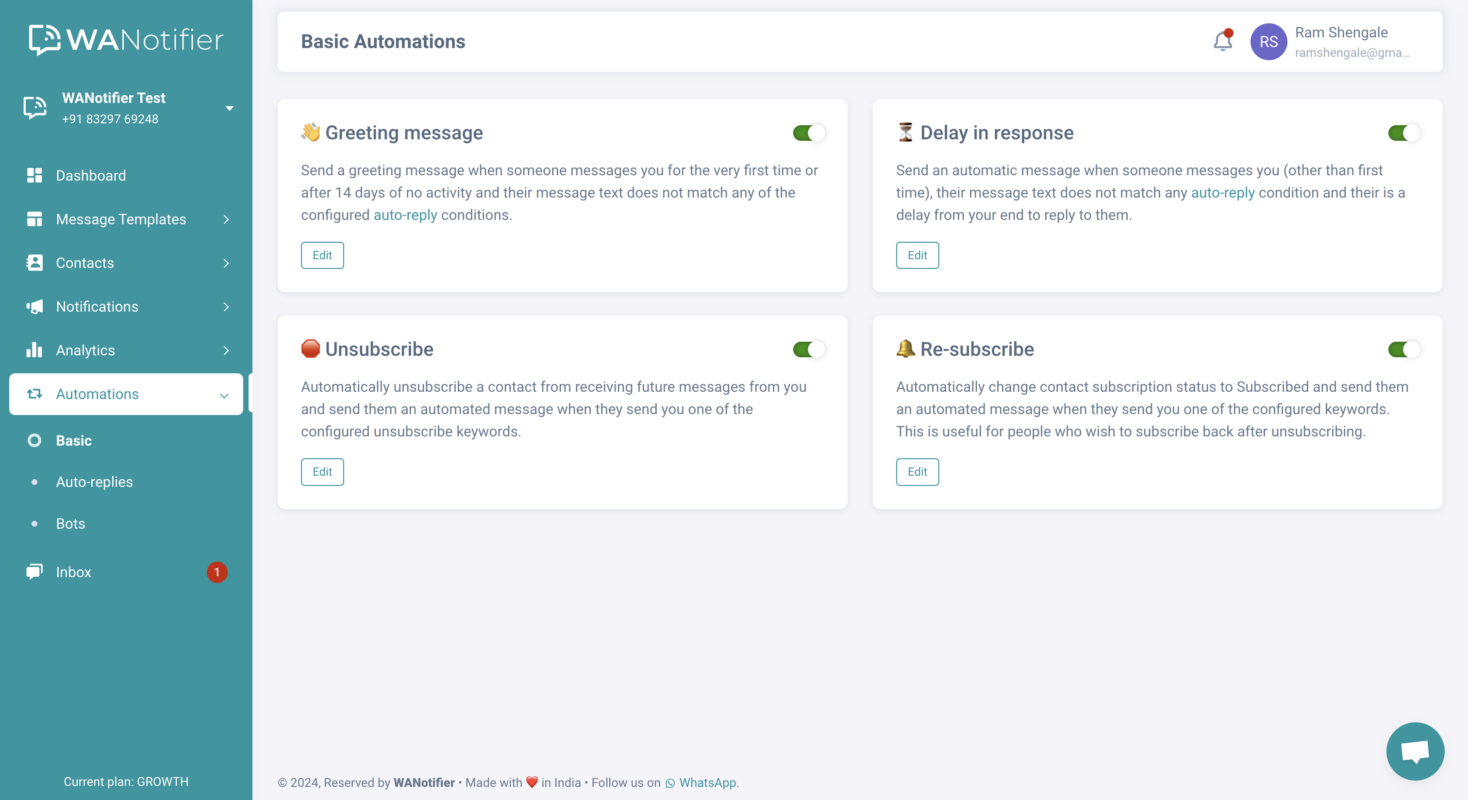Image resolution: width=1468 pixels, height=800 pixels.
Task: Open the notification bell icon
Action: coord(1222,41)
